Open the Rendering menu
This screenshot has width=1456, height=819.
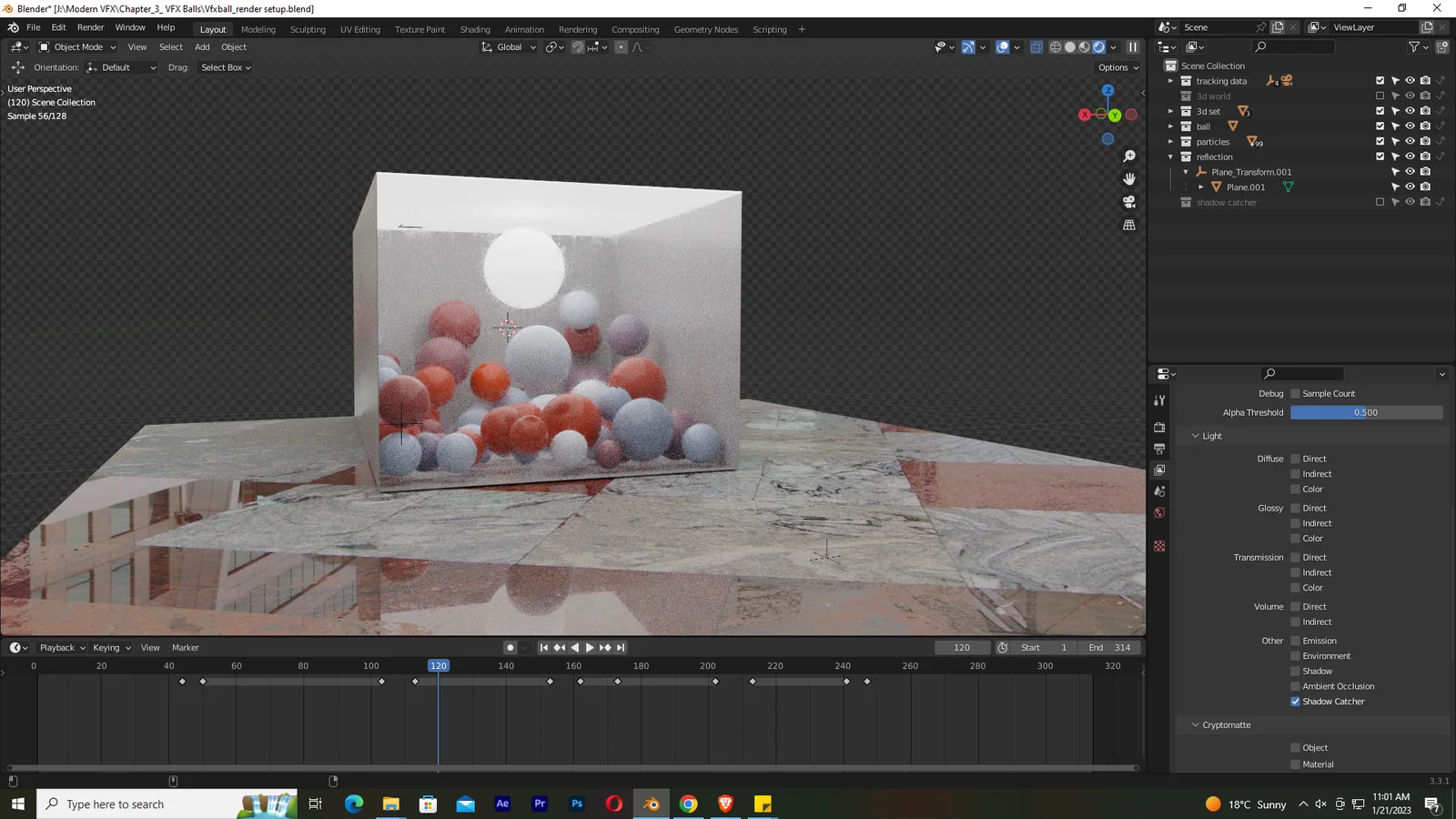tap(578, 28)
